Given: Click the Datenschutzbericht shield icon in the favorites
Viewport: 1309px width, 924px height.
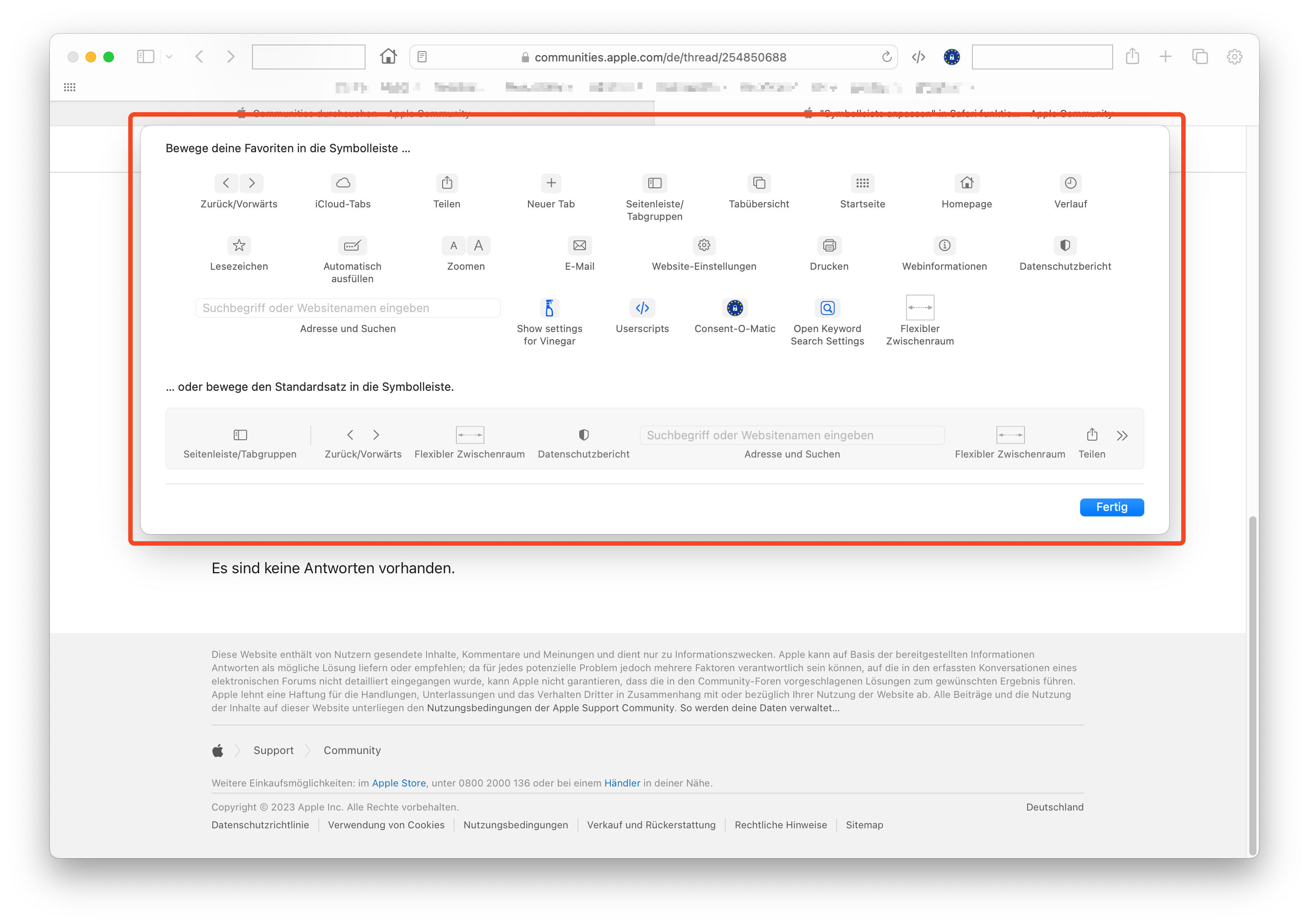Looking at the screenshot, I should point(1065,245).
